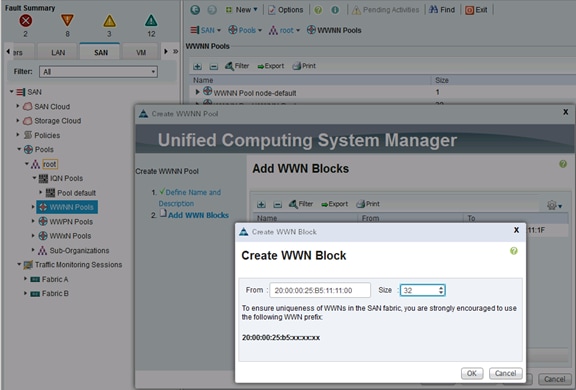Click Filter in Add WWN Blocks toolbar
Image resolution: width=576 pixels, height=390 pixels.
[301, 204]
